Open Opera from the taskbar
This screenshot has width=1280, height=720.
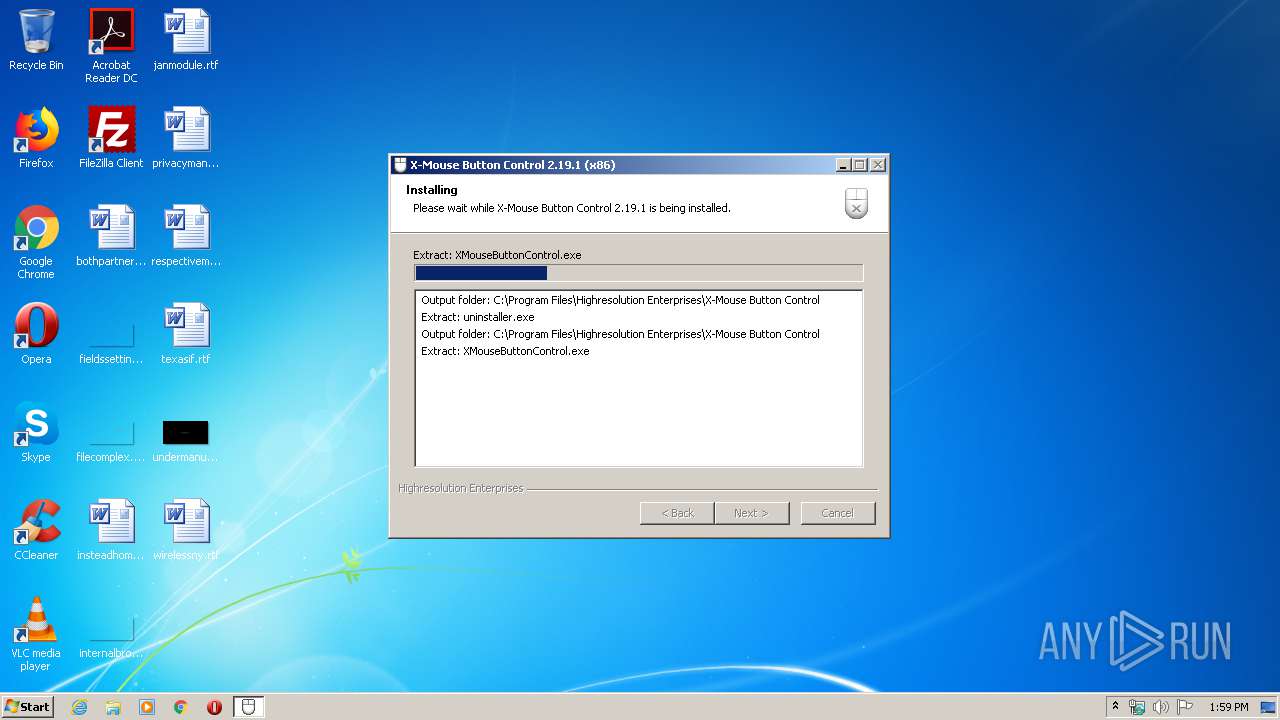point(214,707)
